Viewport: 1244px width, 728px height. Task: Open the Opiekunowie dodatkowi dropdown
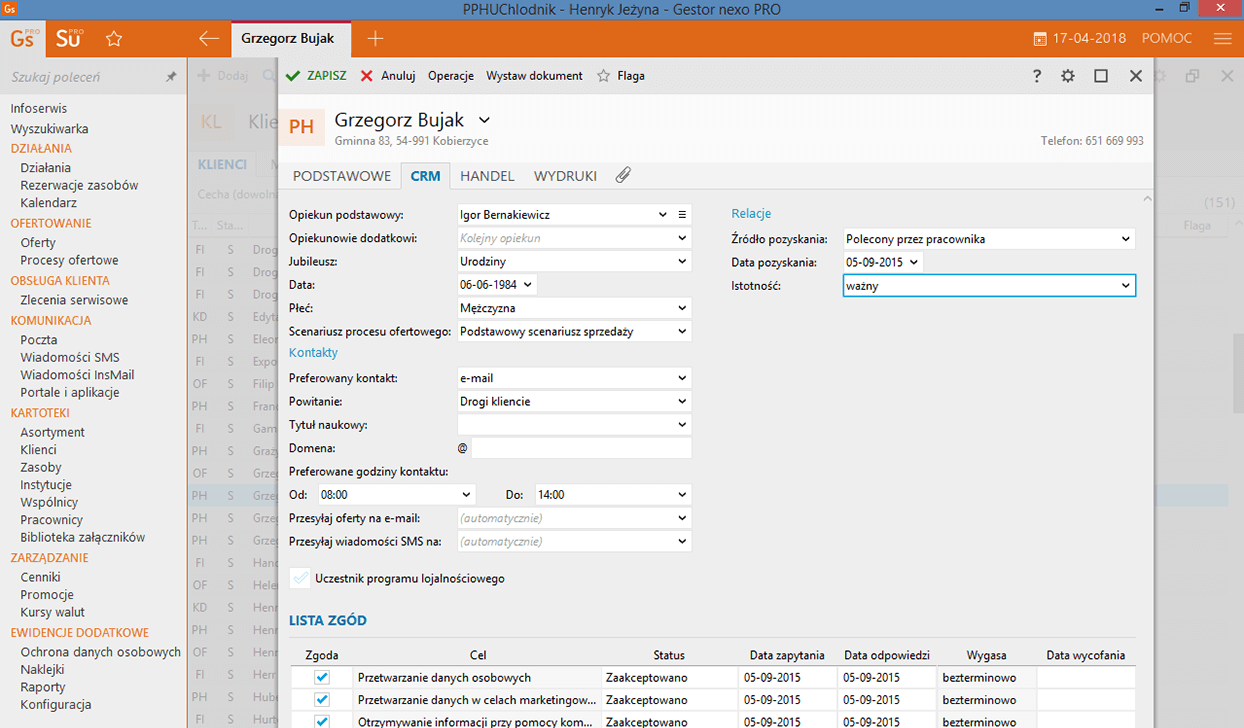[x=682, y=238]
